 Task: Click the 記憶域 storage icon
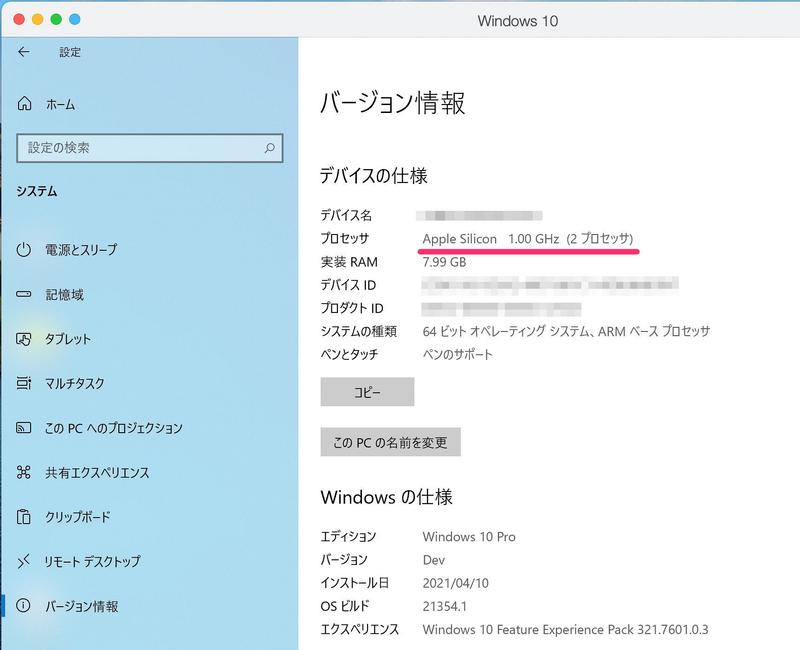click(x=24, y=294)
